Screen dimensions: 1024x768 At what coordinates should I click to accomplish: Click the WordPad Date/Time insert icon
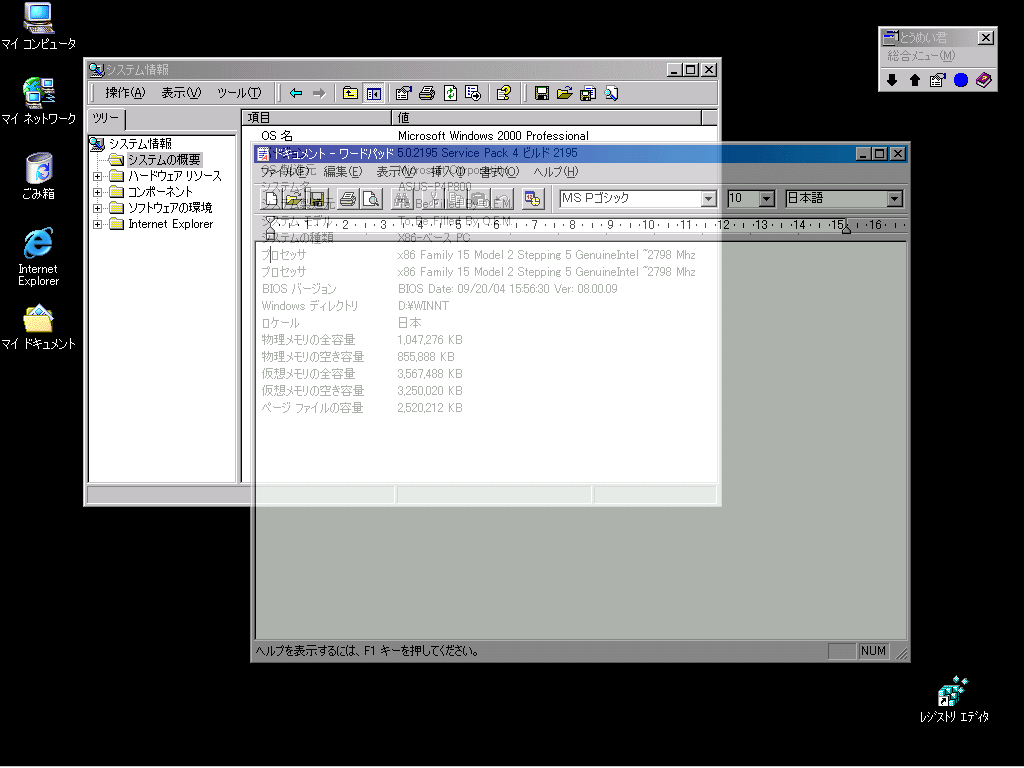[533, 199]
